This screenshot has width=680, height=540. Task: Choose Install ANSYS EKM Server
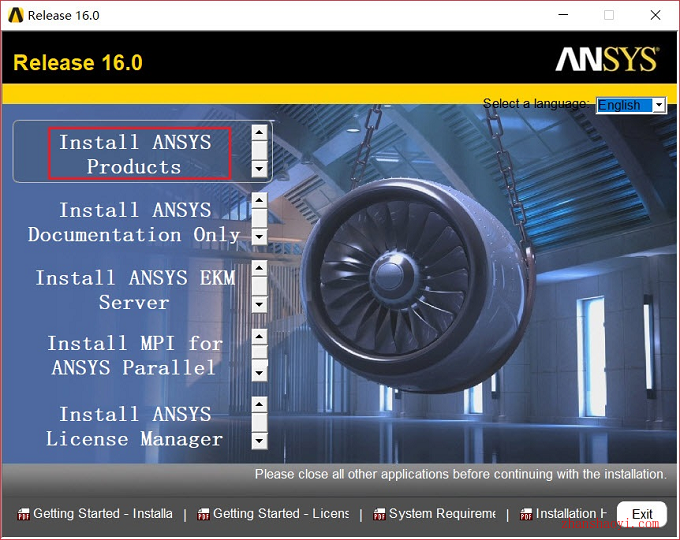coord(135,290)
